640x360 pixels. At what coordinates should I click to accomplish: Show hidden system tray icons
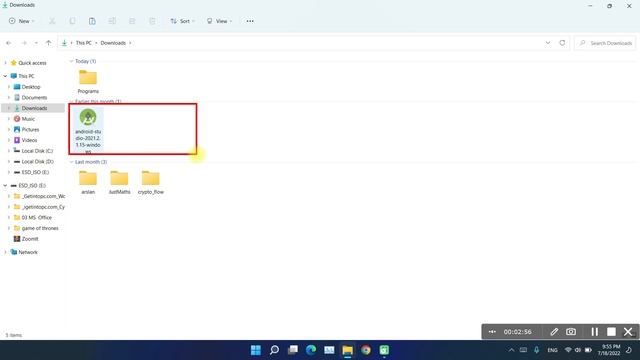(x=511, y=350)
